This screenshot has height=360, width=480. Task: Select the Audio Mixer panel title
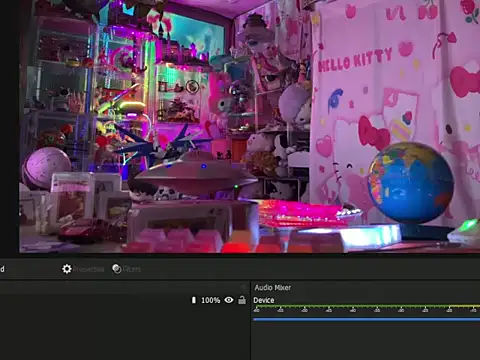pyautogui.click(x=273, y=287)
